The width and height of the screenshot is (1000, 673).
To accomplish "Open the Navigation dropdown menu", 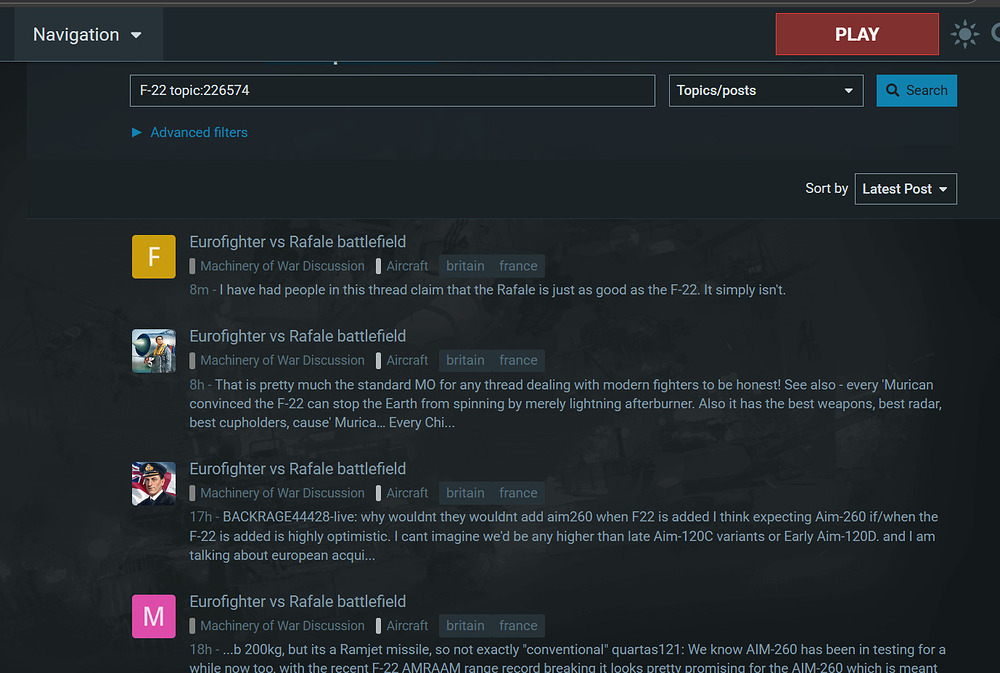I will coord(88,35).
